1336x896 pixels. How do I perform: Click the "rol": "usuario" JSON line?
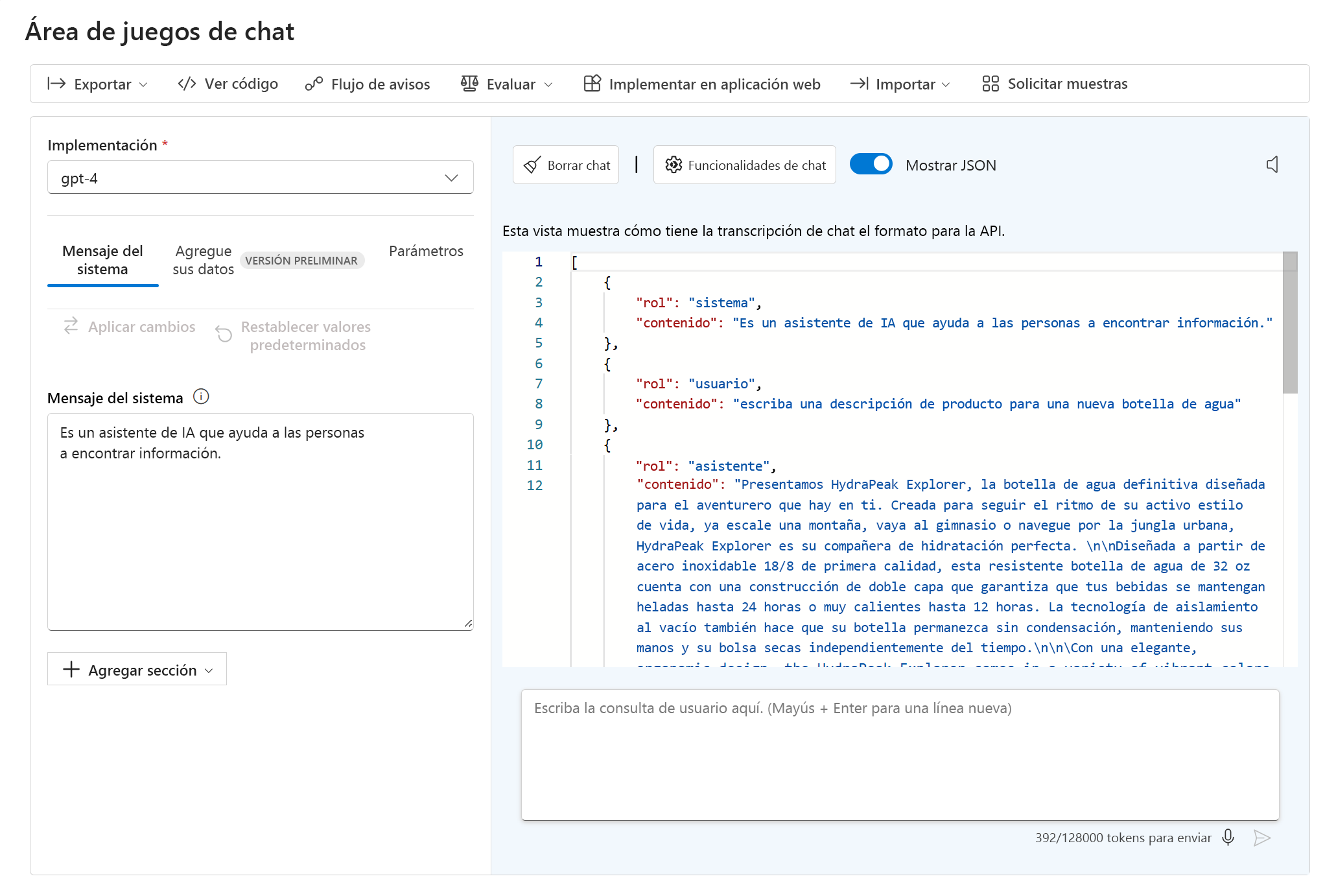click(x=698, y=384)
